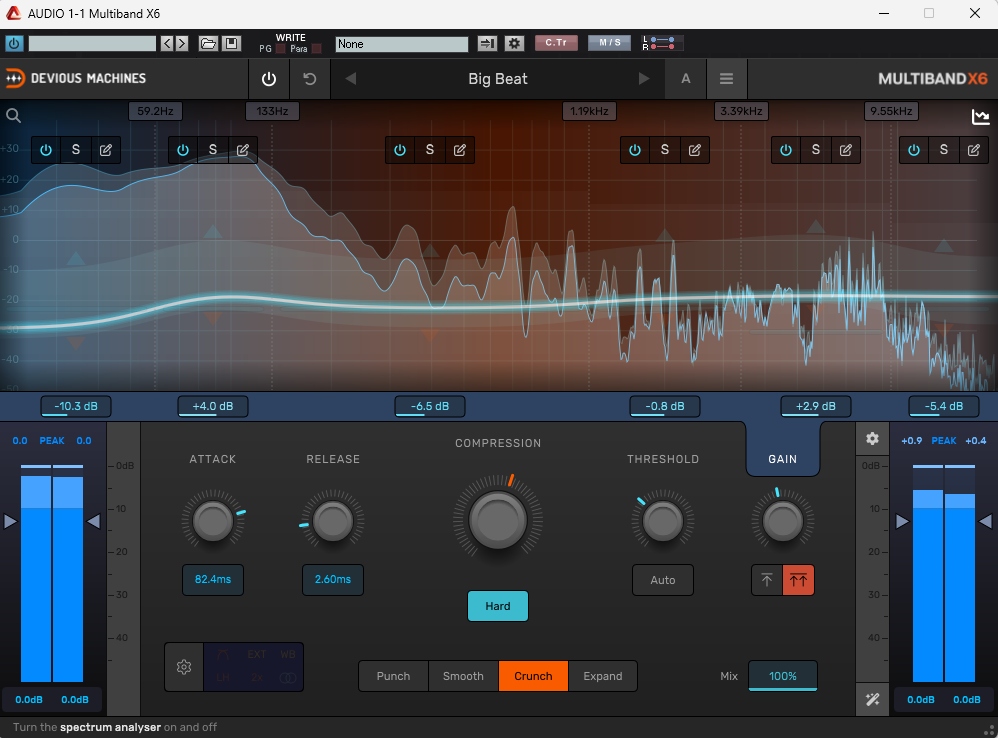998x738 pixels.
Task: Select the Crunch mode tab
Action: click(x=533, y=676)
